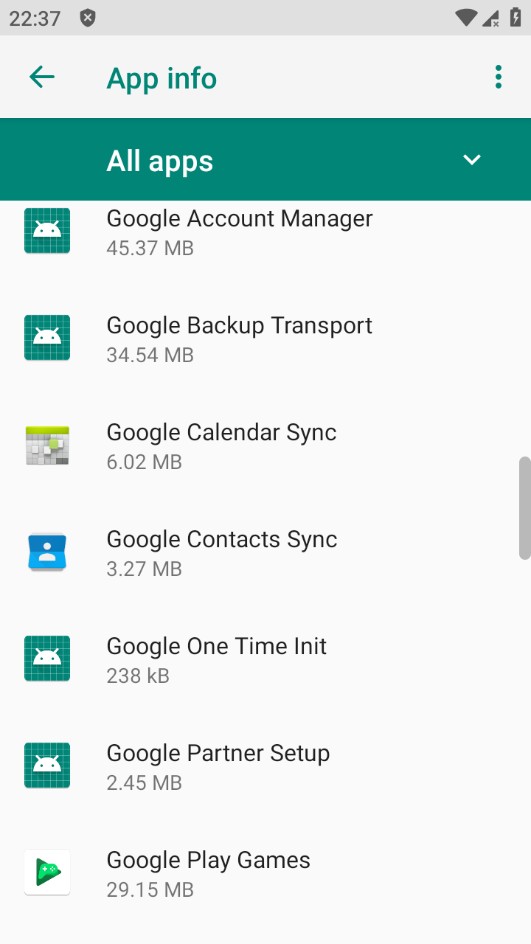Image resolution: width=531 pixels, height=944 pixels.
Task: Tap the Wi-Fi status bar icon
Action: pos(466,17)
